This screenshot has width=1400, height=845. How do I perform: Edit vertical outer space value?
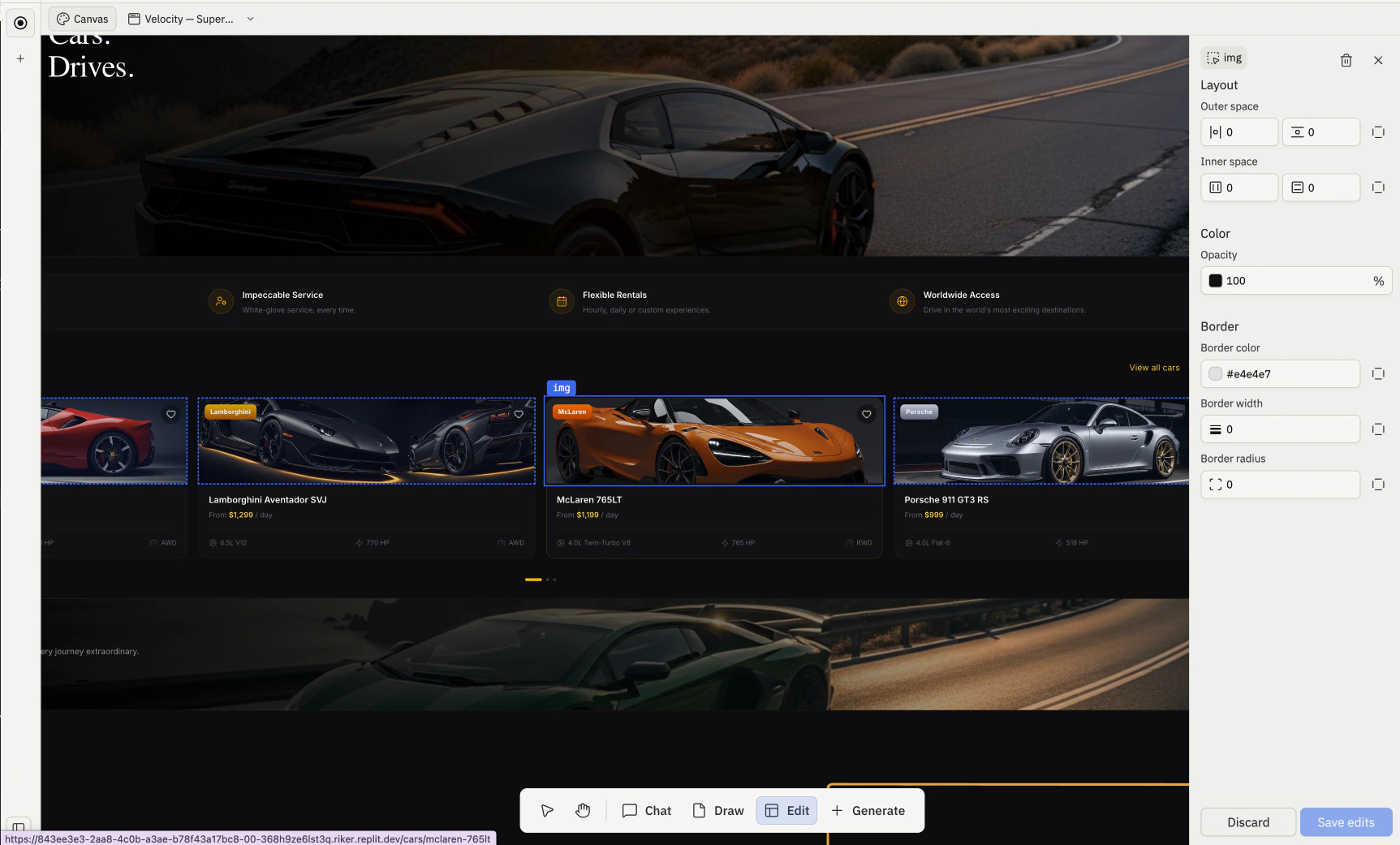click(1321, 132)
